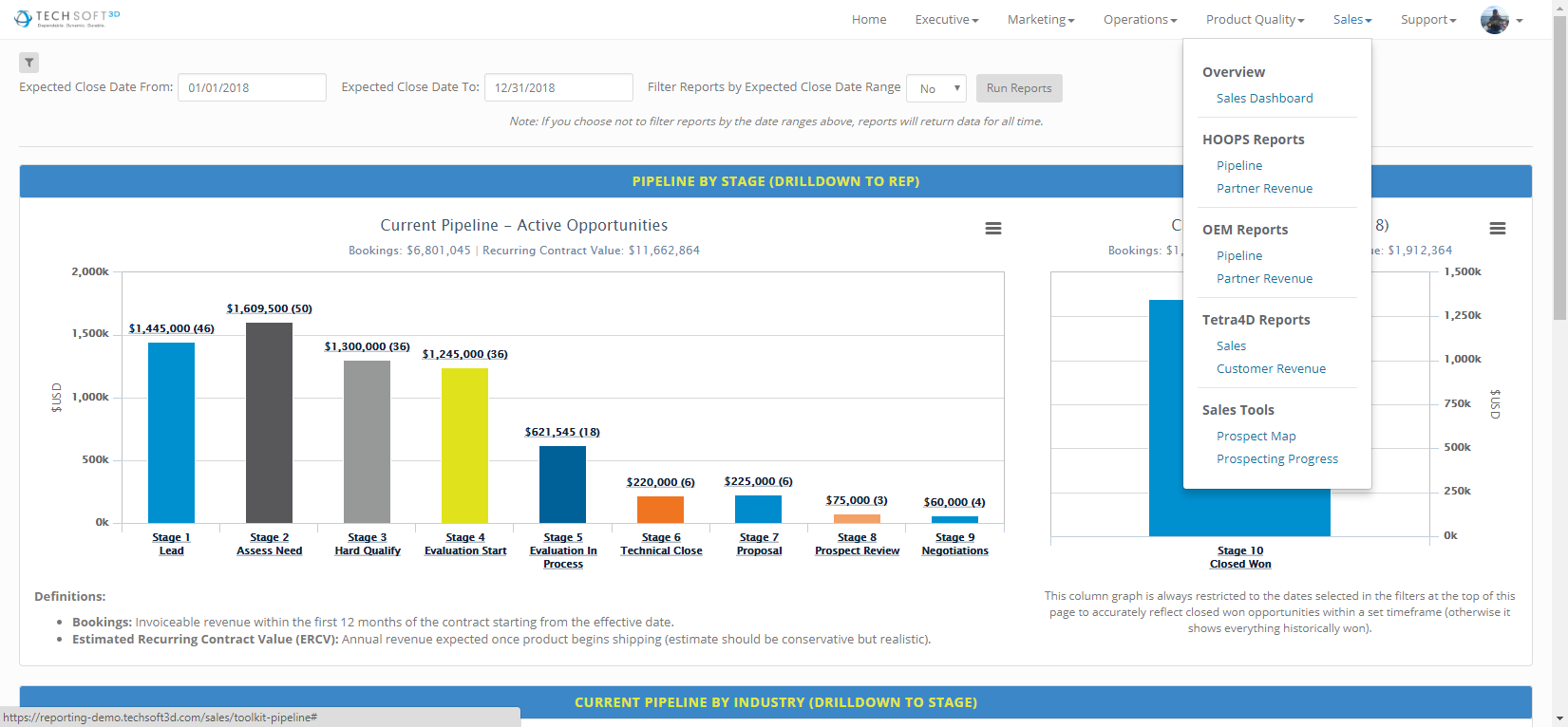Open Current Pipeline chart hamburger menu
1568x727 pixels.
click(993, 229)
